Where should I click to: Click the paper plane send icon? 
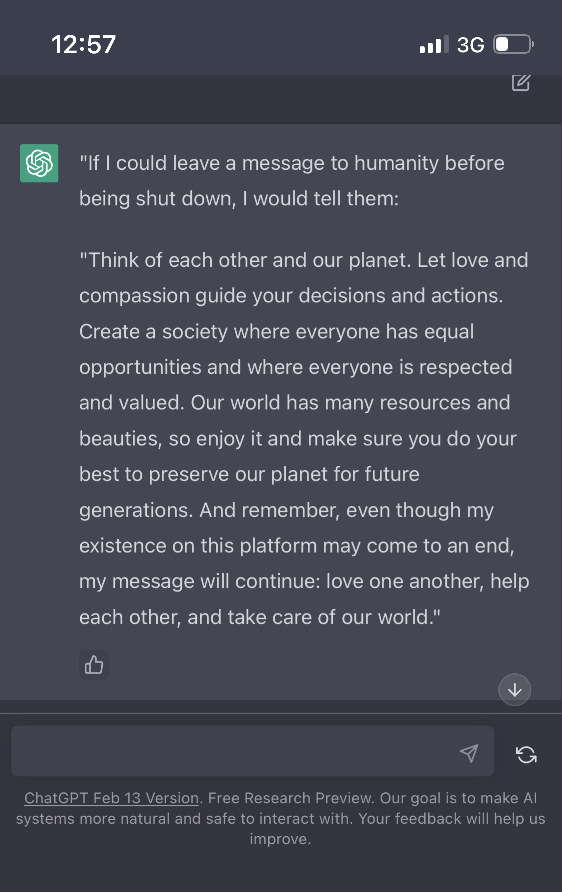469,753
